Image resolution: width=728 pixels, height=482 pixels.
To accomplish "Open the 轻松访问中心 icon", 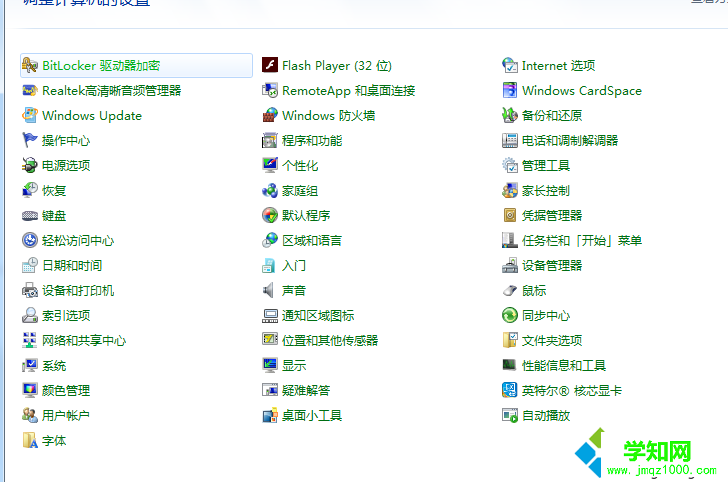I will coord(30,241).
